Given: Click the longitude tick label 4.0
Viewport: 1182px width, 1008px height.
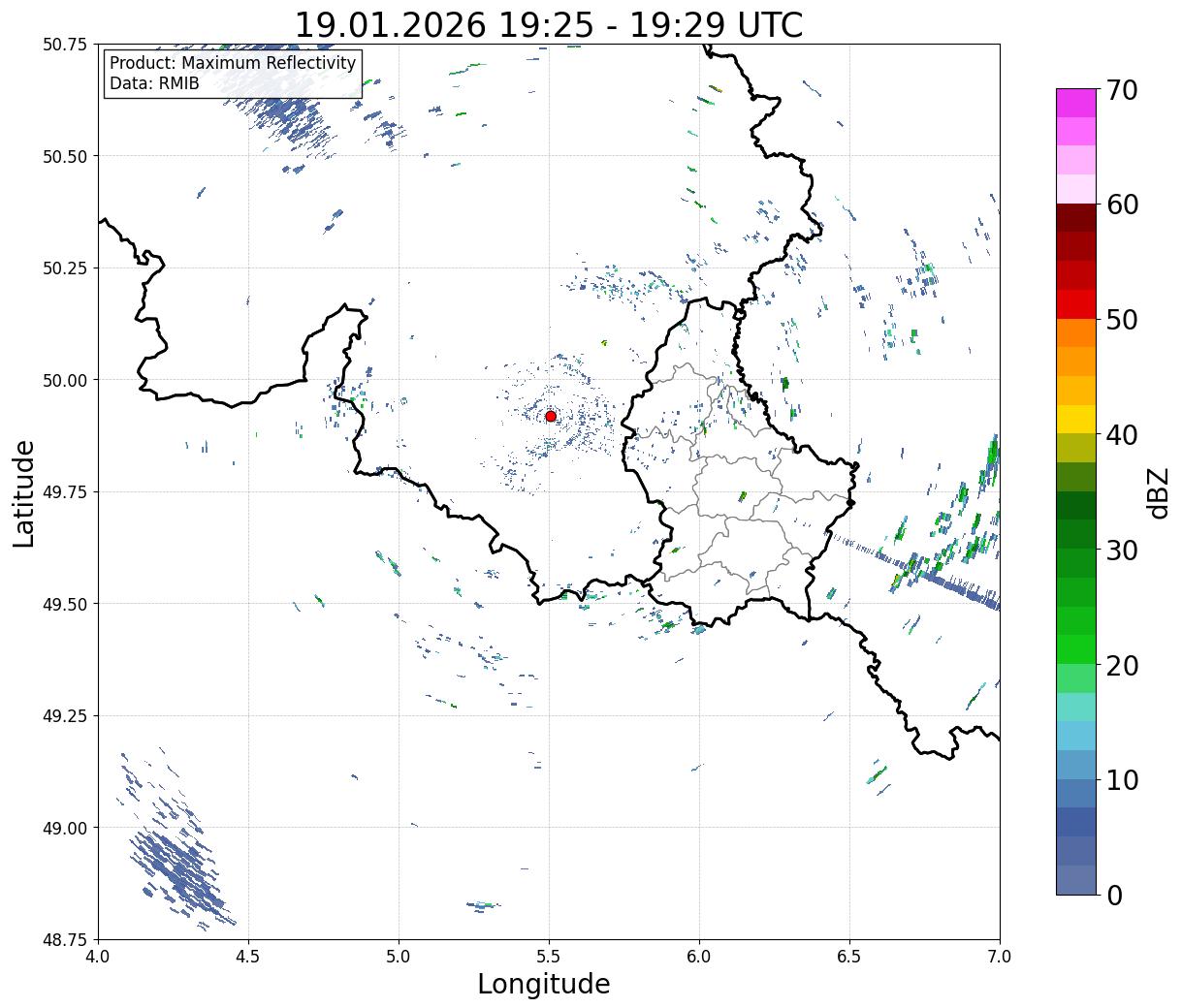Looking at the screenshot, I should point(98,957).
